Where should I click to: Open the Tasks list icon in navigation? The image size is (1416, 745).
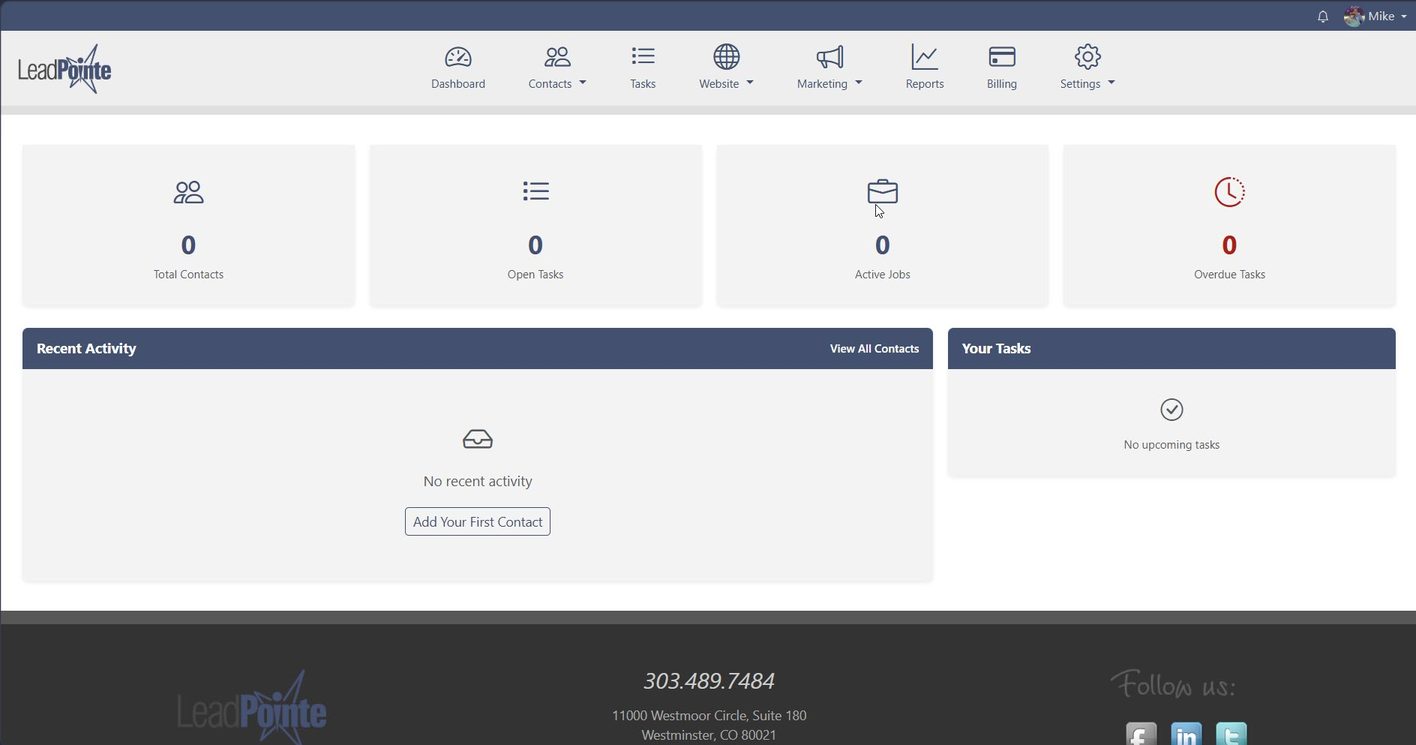(x=643, y=57)
